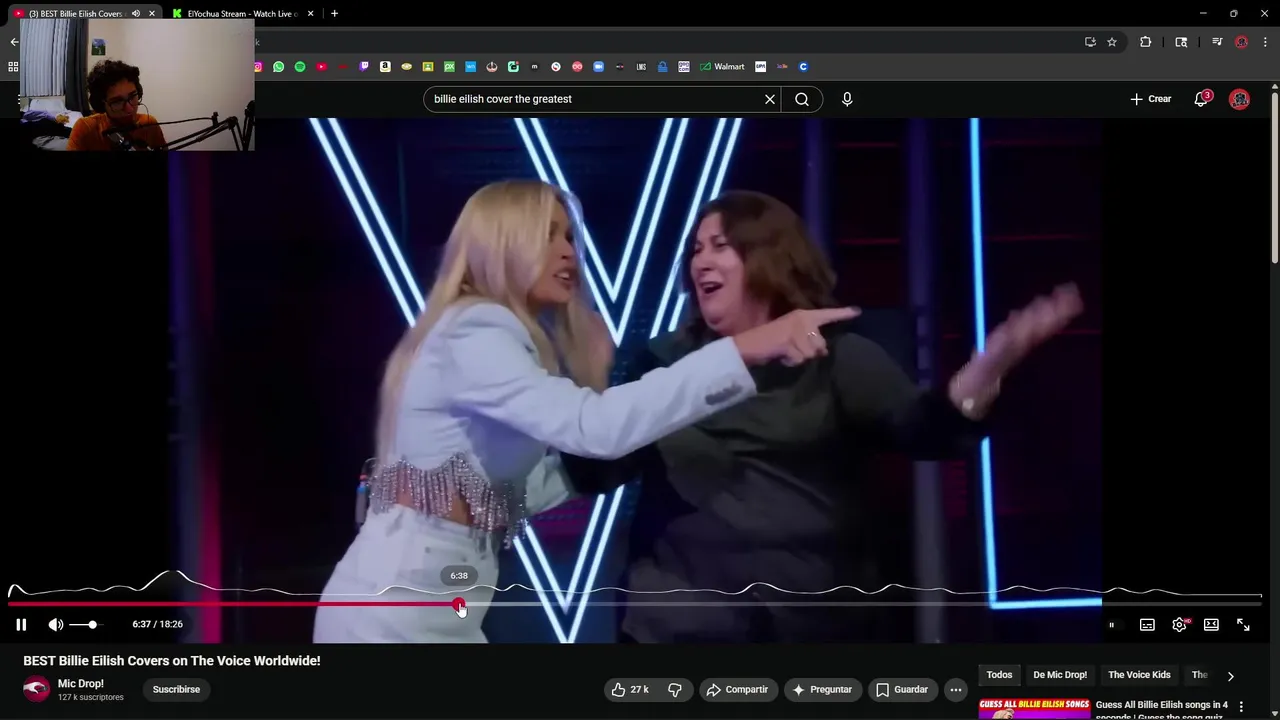Click the 6:37 / 18:26 time display

point(157,624)
